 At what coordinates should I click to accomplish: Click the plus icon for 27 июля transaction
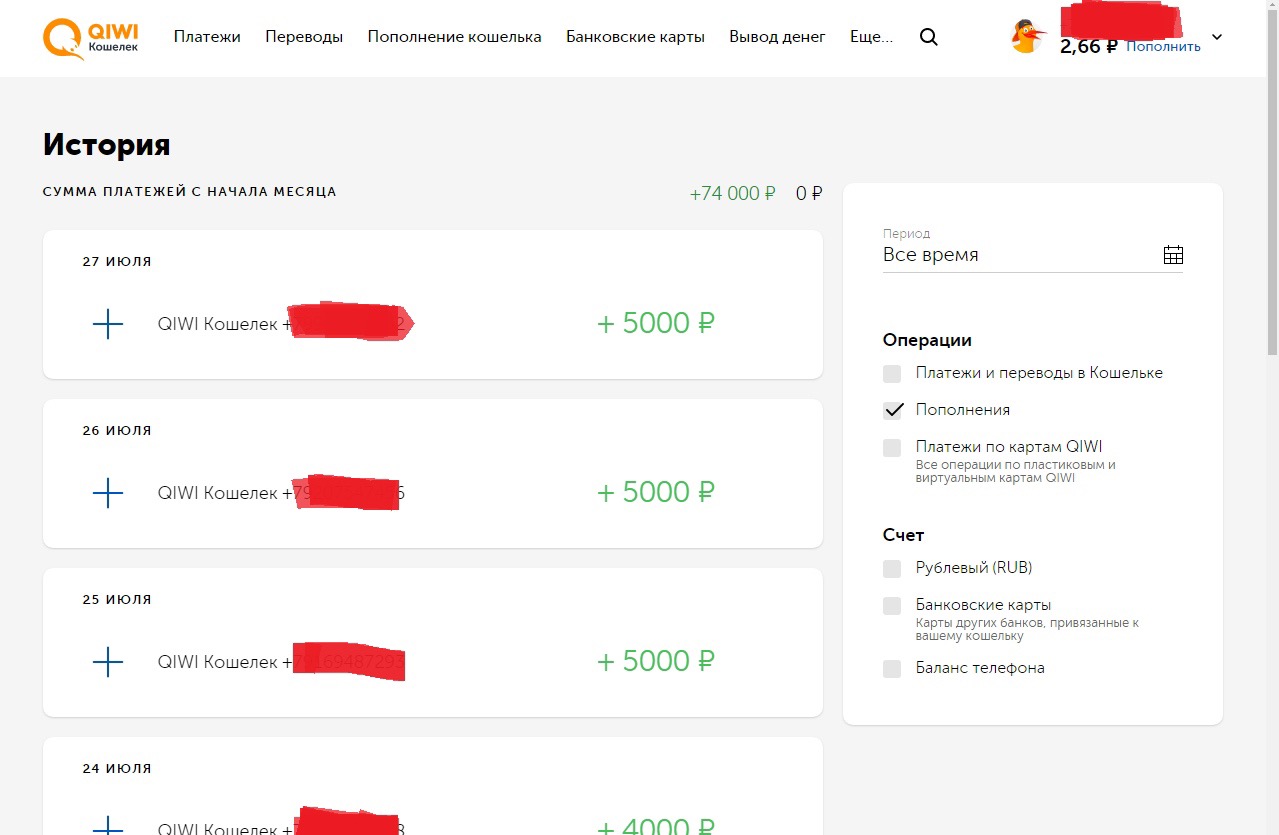coord(107,324)
